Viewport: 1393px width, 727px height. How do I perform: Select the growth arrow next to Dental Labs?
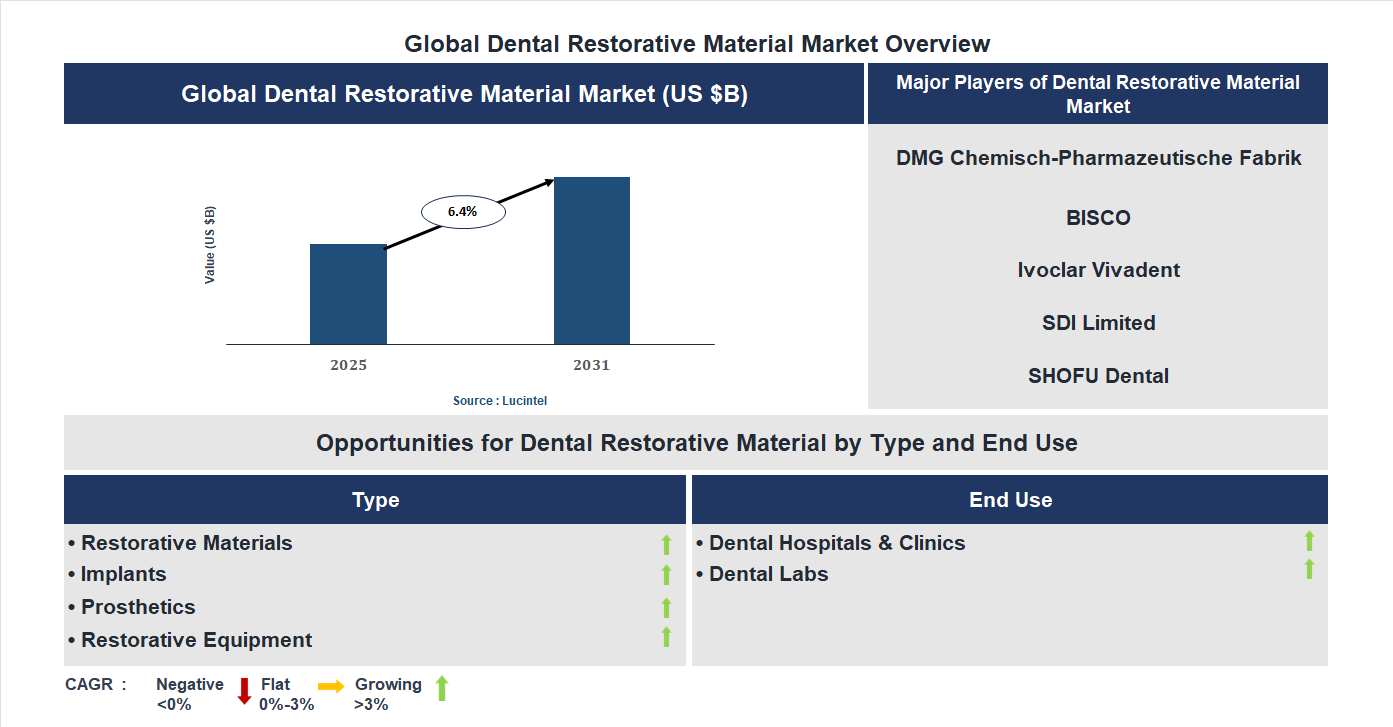click(x=1308, y=569)
